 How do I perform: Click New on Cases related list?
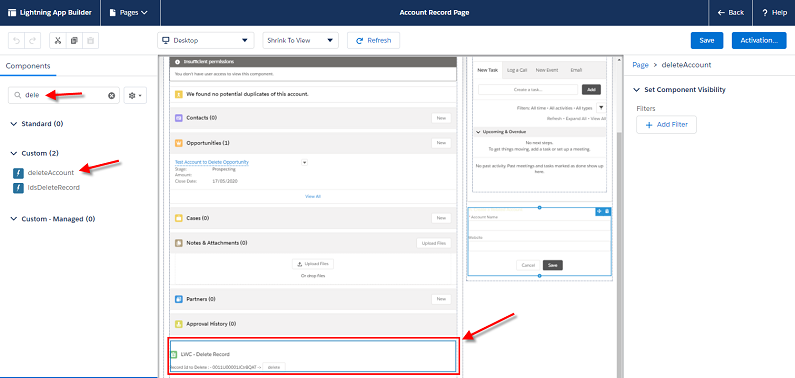point(441,218)
